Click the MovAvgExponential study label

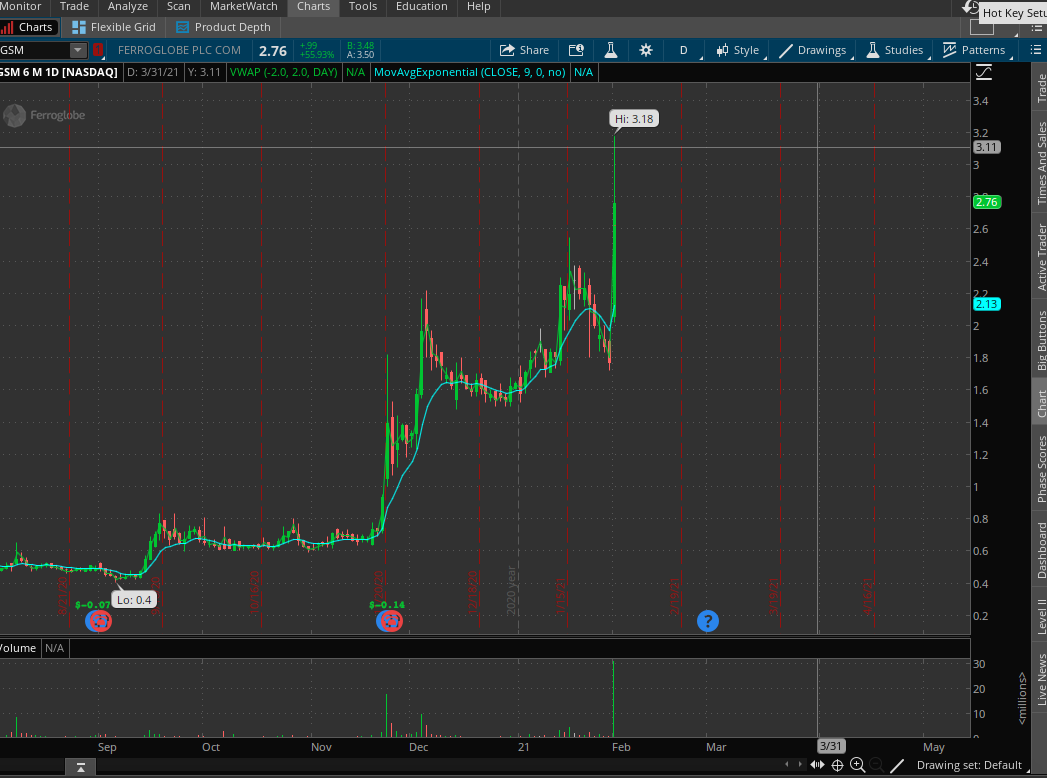469,72
